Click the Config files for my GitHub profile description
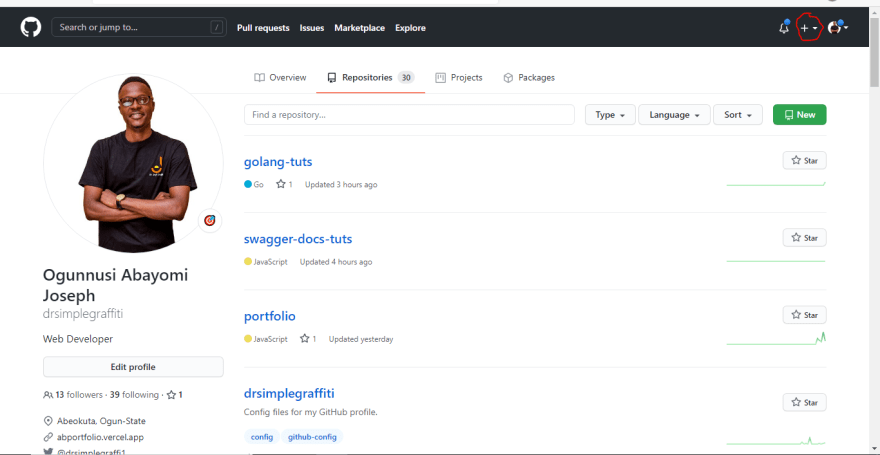880x455 pixels. click(x=310, y=412)
